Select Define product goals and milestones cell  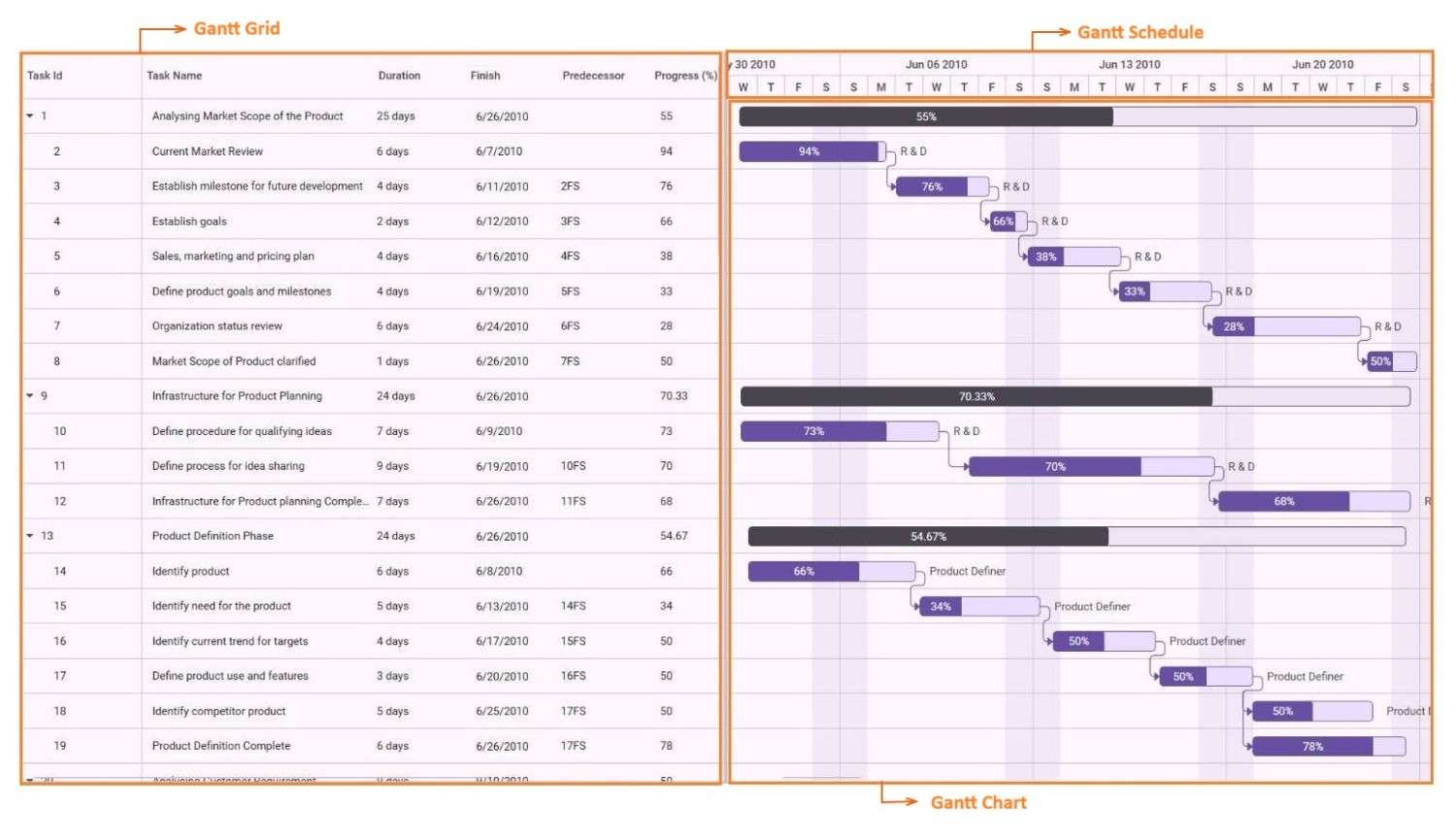[242, 291]
